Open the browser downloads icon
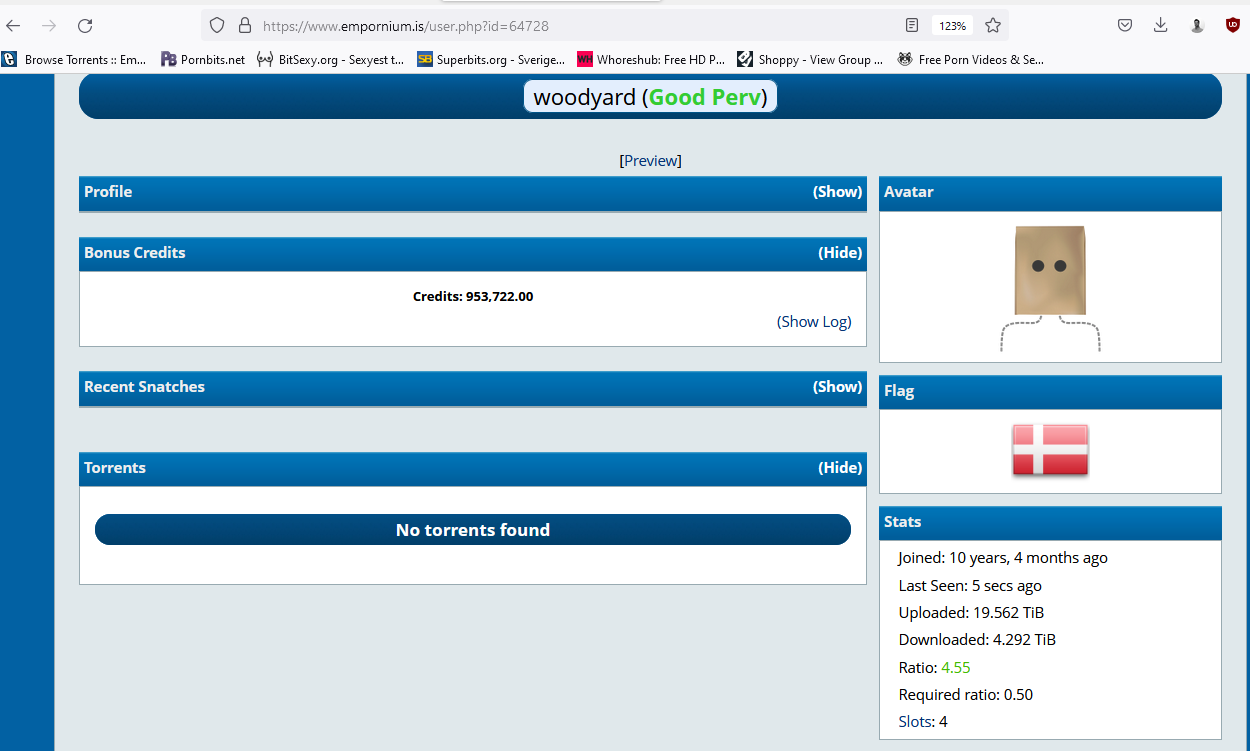The height and width of the screenshot is (751, 1250). tap(1160, 26)
